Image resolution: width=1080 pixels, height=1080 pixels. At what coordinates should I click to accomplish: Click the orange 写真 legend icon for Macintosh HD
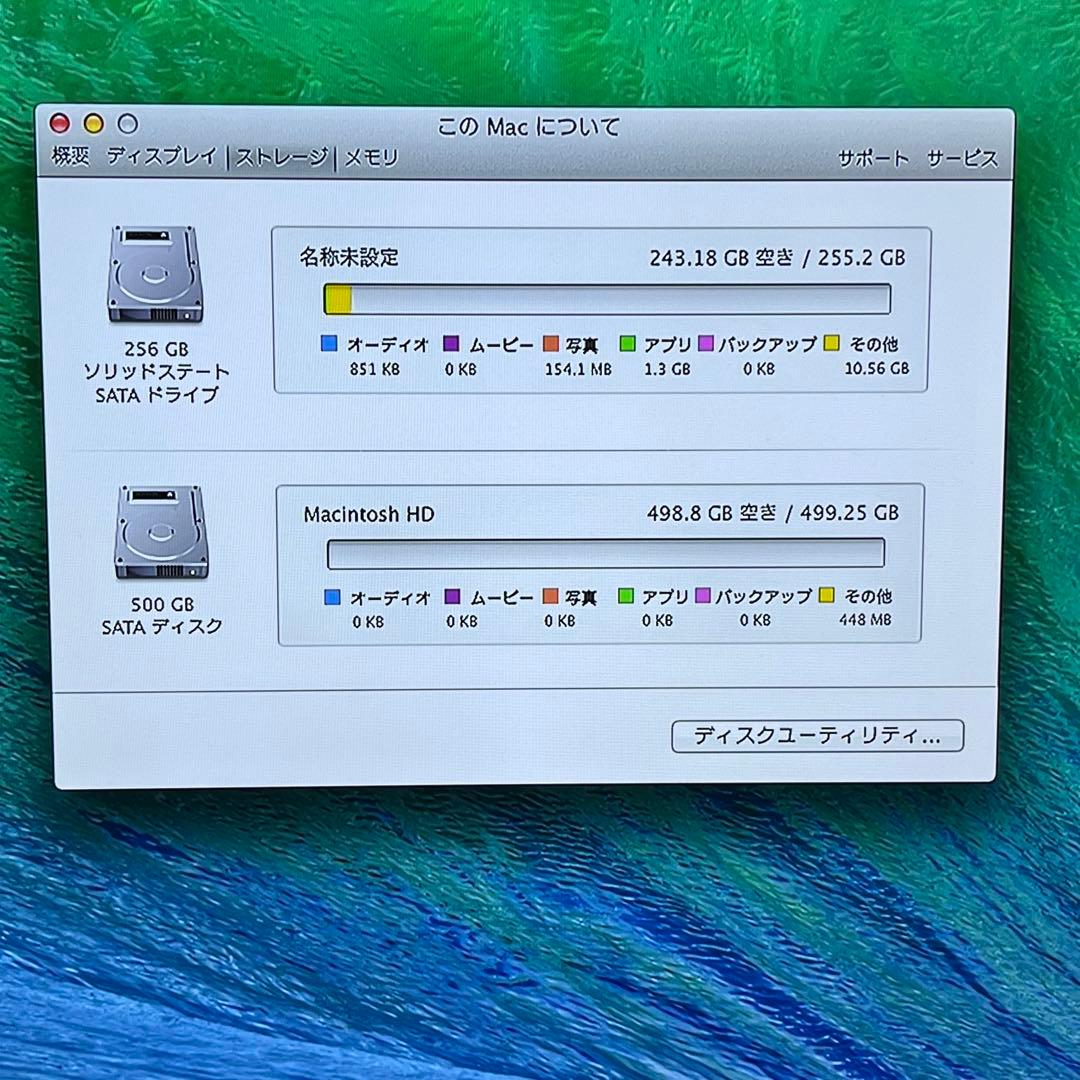(x=548, y=597)
